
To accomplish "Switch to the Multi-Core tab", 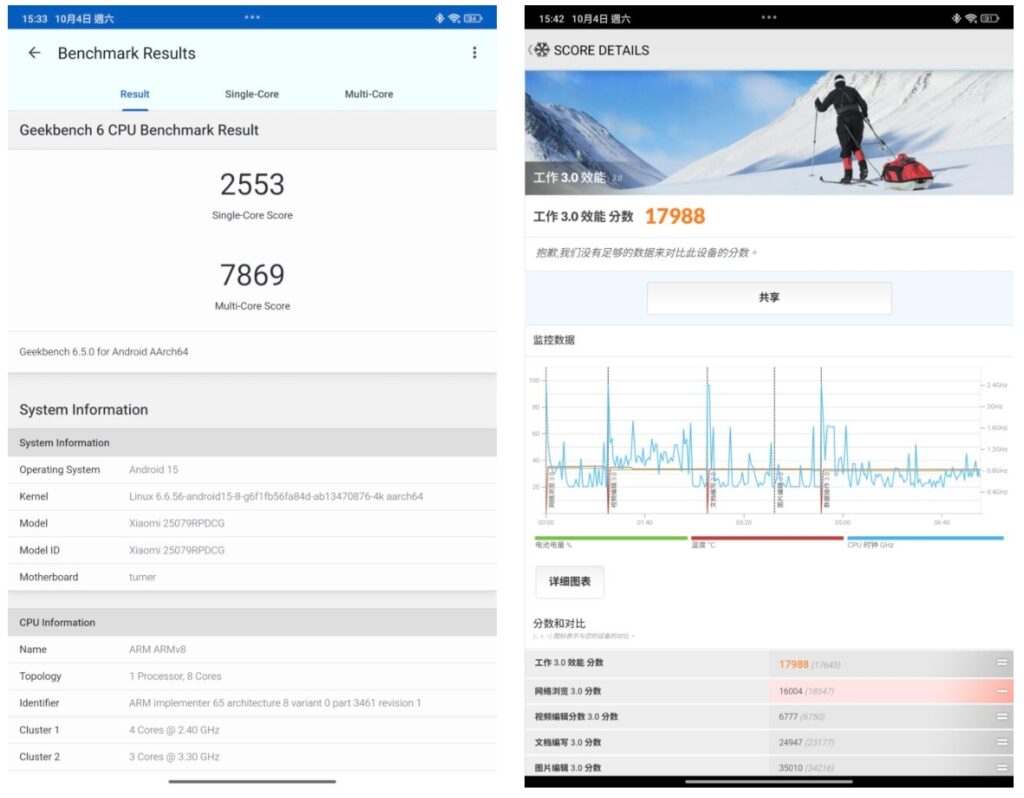I will (369, 94).
